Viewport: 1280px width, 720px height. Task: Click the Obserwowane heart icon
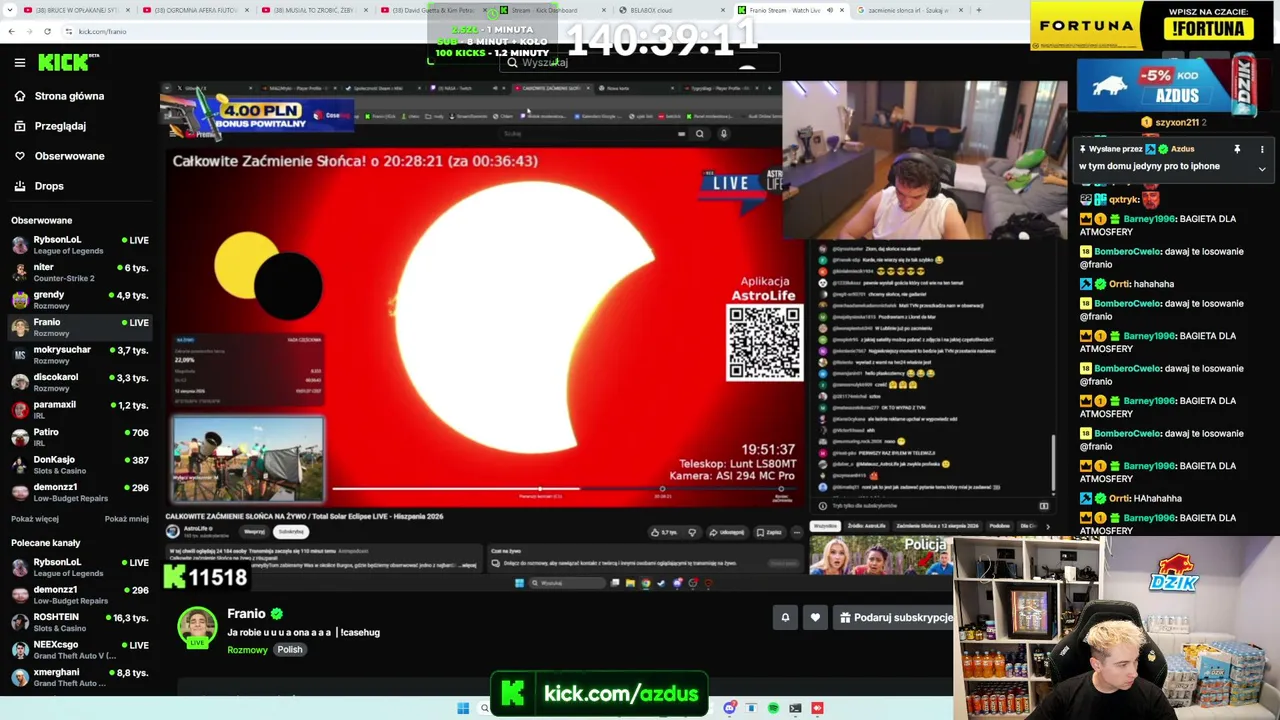pos(20,156)
